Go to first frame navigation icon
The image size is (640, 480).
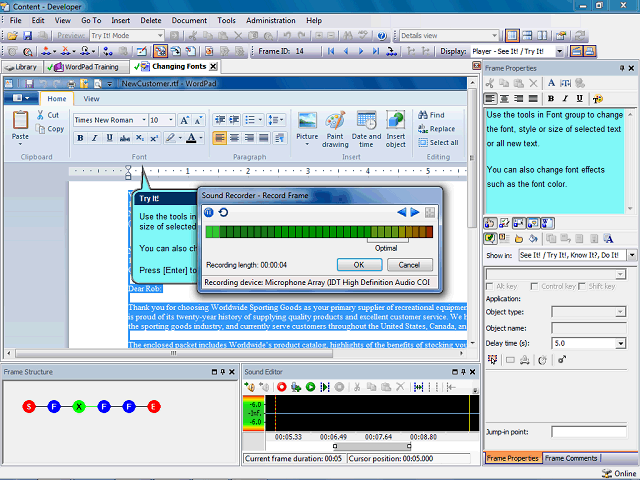coord(331,51)
